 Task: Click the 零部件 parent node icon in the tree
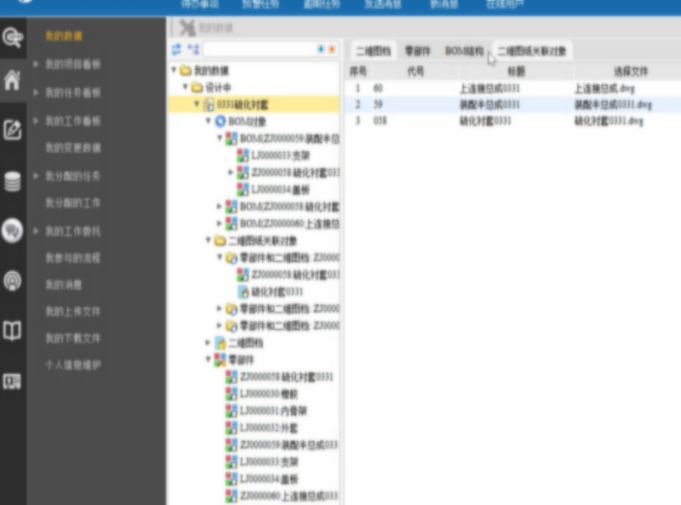221,360
